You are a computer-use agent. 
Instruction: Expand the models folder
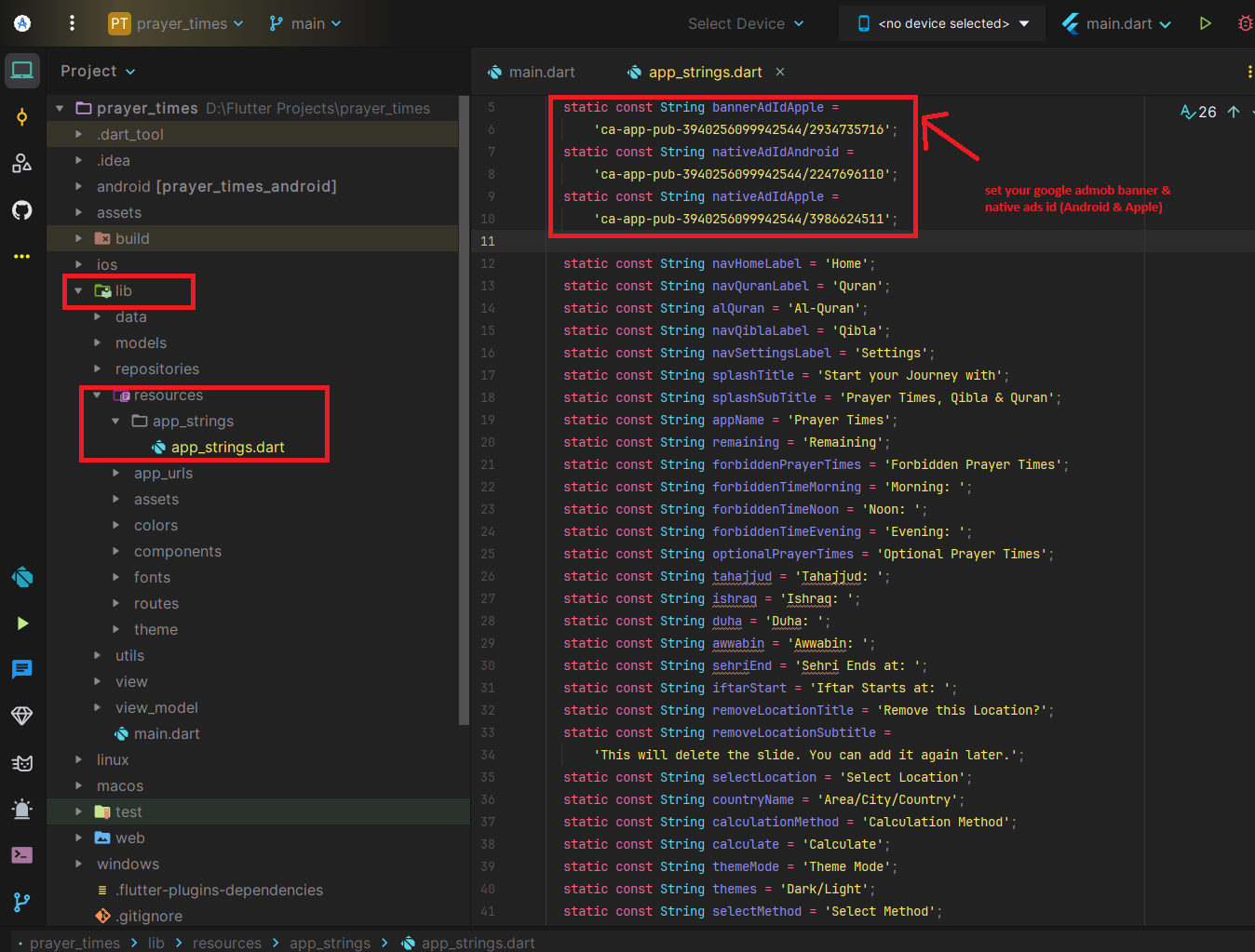98,343
